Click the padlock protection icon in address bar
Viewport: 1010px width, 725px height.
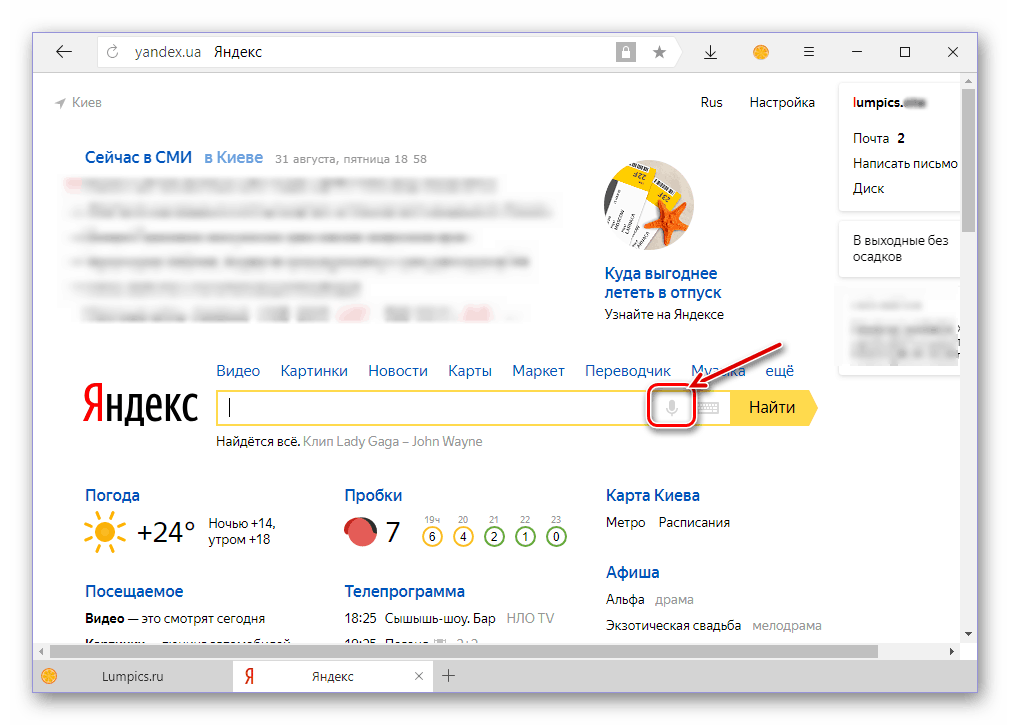tap(625, 52)
